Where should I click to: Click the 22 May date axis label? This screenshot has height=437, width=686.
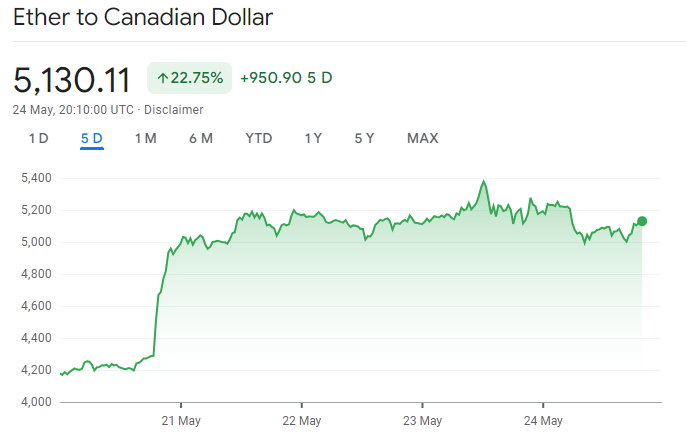click(301, 419)
